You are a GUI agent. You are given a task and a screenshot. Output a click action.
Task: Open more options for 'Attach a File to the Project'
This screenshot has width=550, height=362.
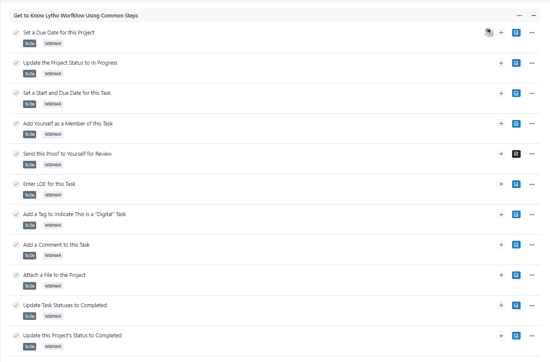(x=532, y=275)
